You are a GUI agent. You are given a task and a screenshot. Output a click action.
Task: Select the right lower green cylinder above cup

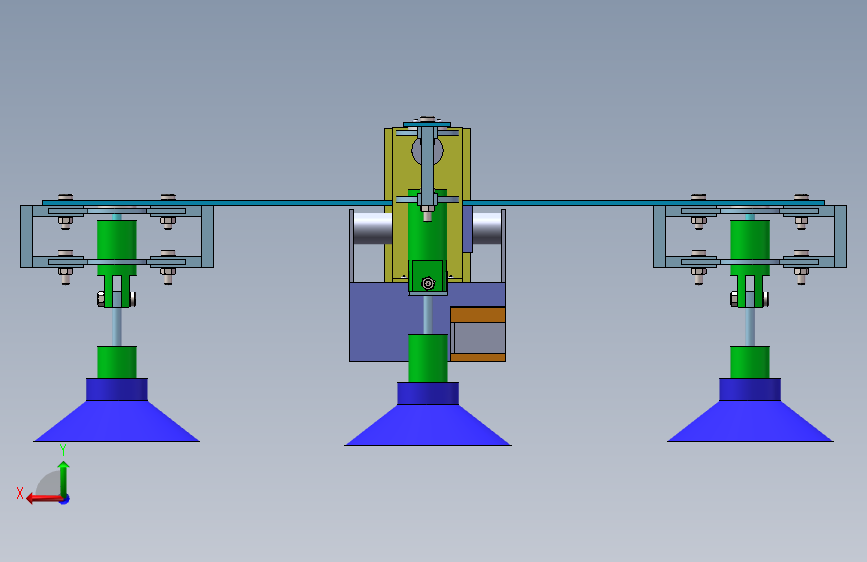[x=750, y=362]
